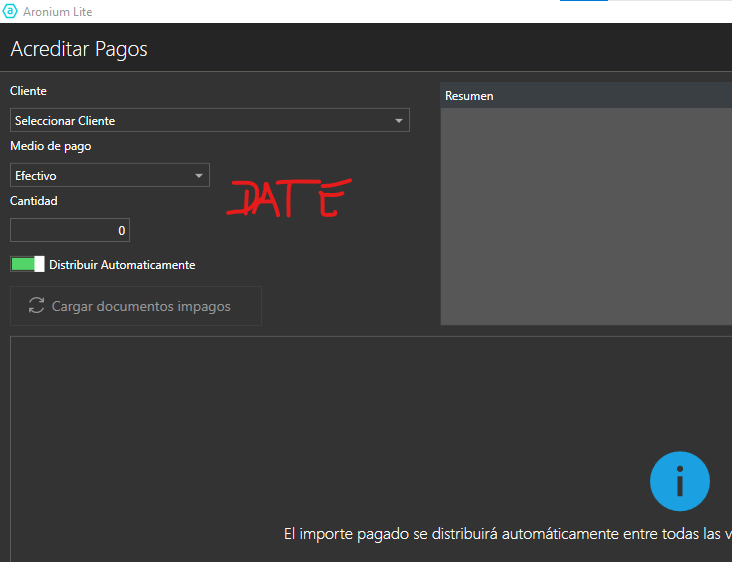Screen dimensions: 732x562
Task: Click inside the gray Resumen summary area
Action: (x=585, y=215)
